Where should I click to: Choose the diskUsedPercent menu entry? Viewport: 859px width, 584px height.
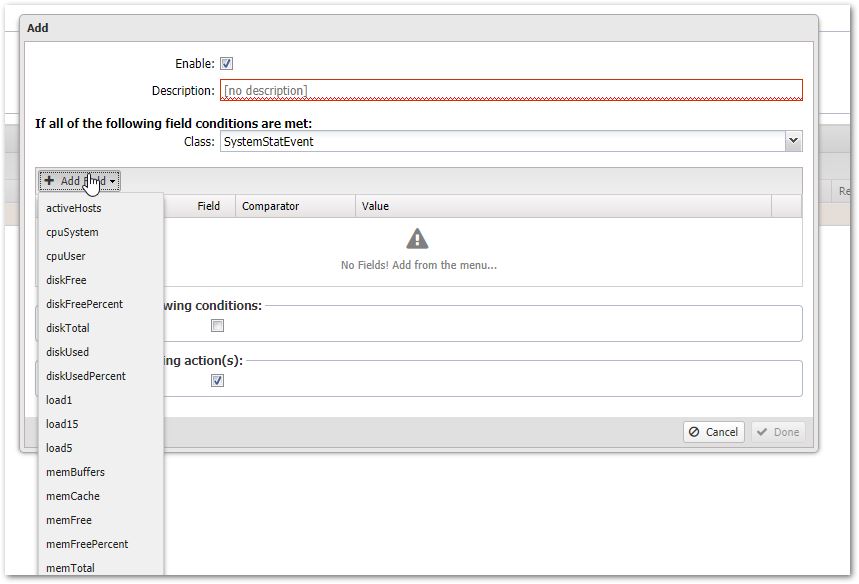click(86, 376)
